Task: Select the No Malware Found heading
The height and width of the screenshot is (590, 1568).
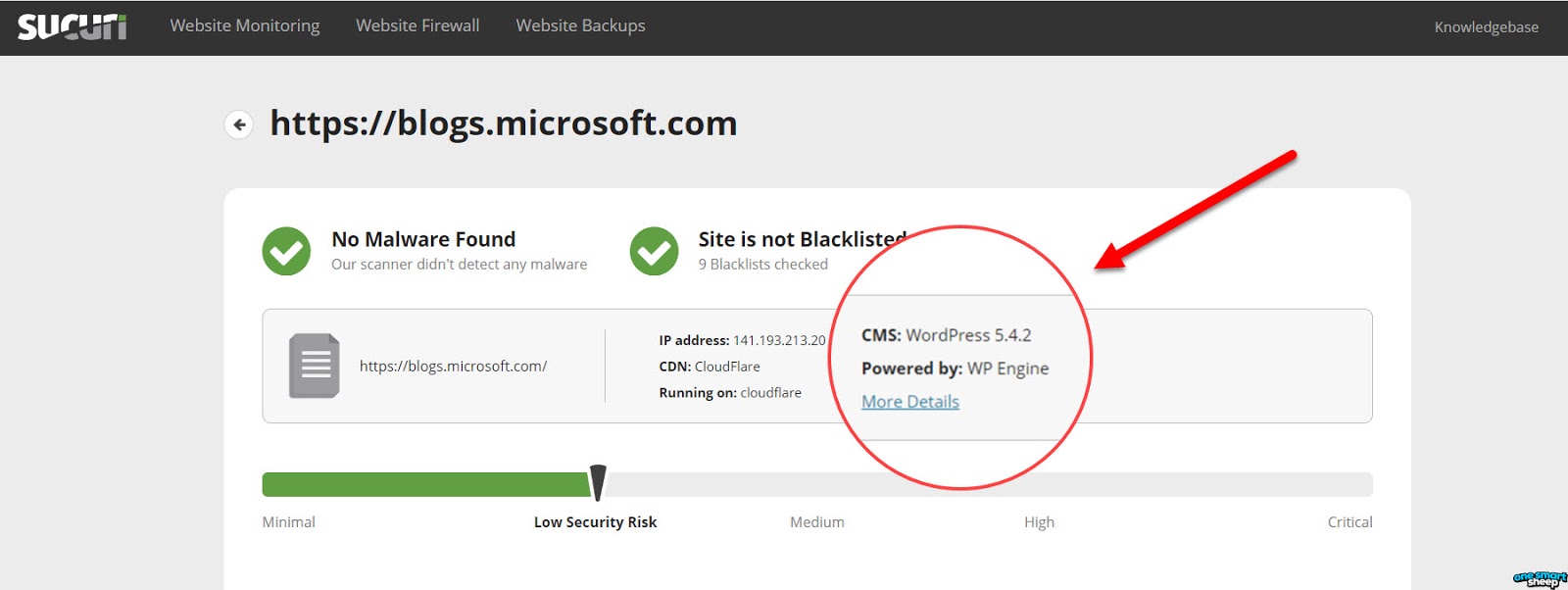Action: click(x=423, y=239)
